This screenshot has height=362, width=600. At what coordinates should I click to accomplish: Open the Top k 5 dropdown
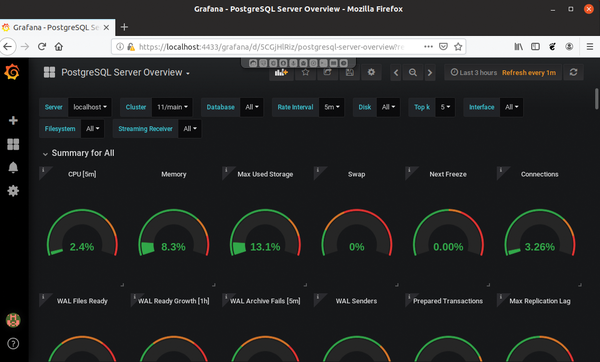point(445,107)
